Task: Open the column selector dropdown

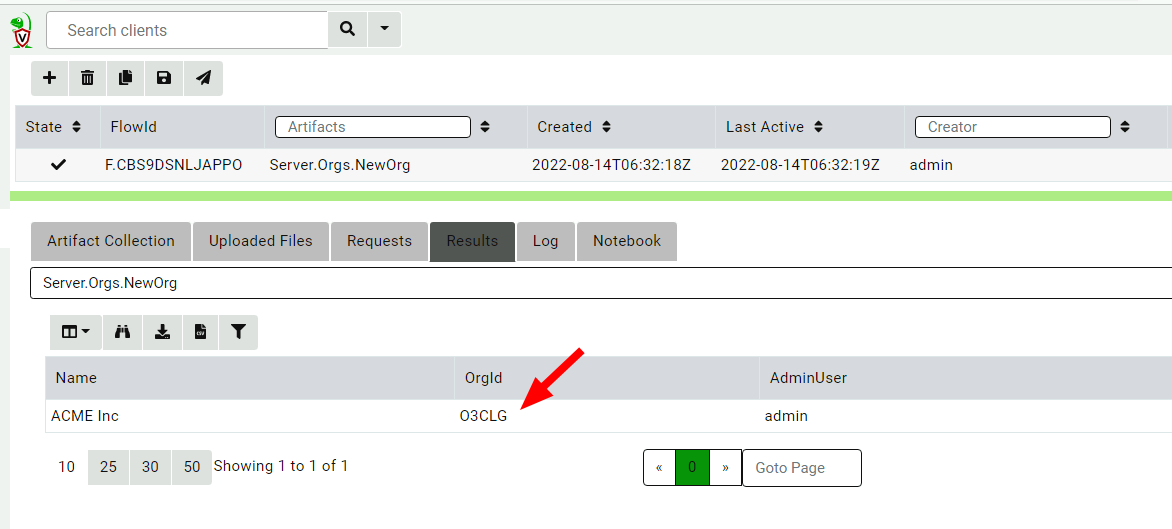Action: pos(75,332)
